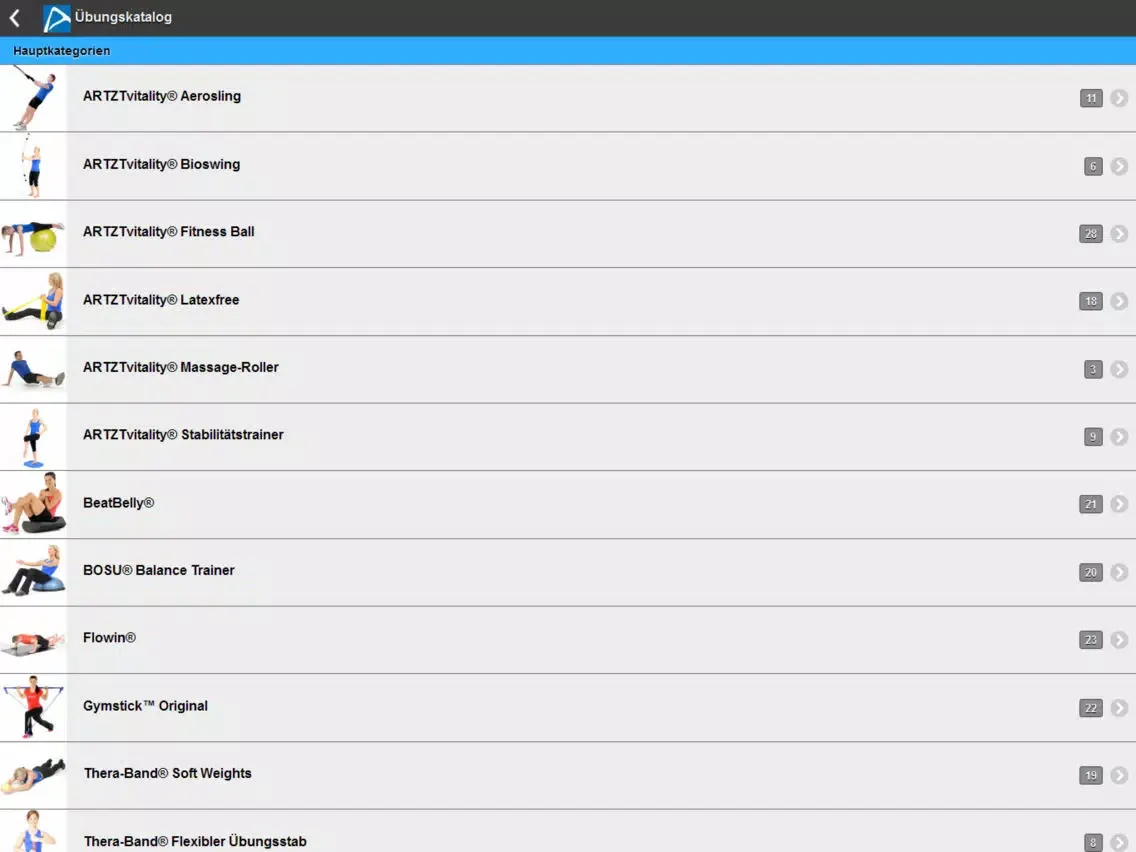This screenshot has height=852, width=1136.
Task: Select the Fitness Ball exercise thumbnail
Action: (33, 233)
